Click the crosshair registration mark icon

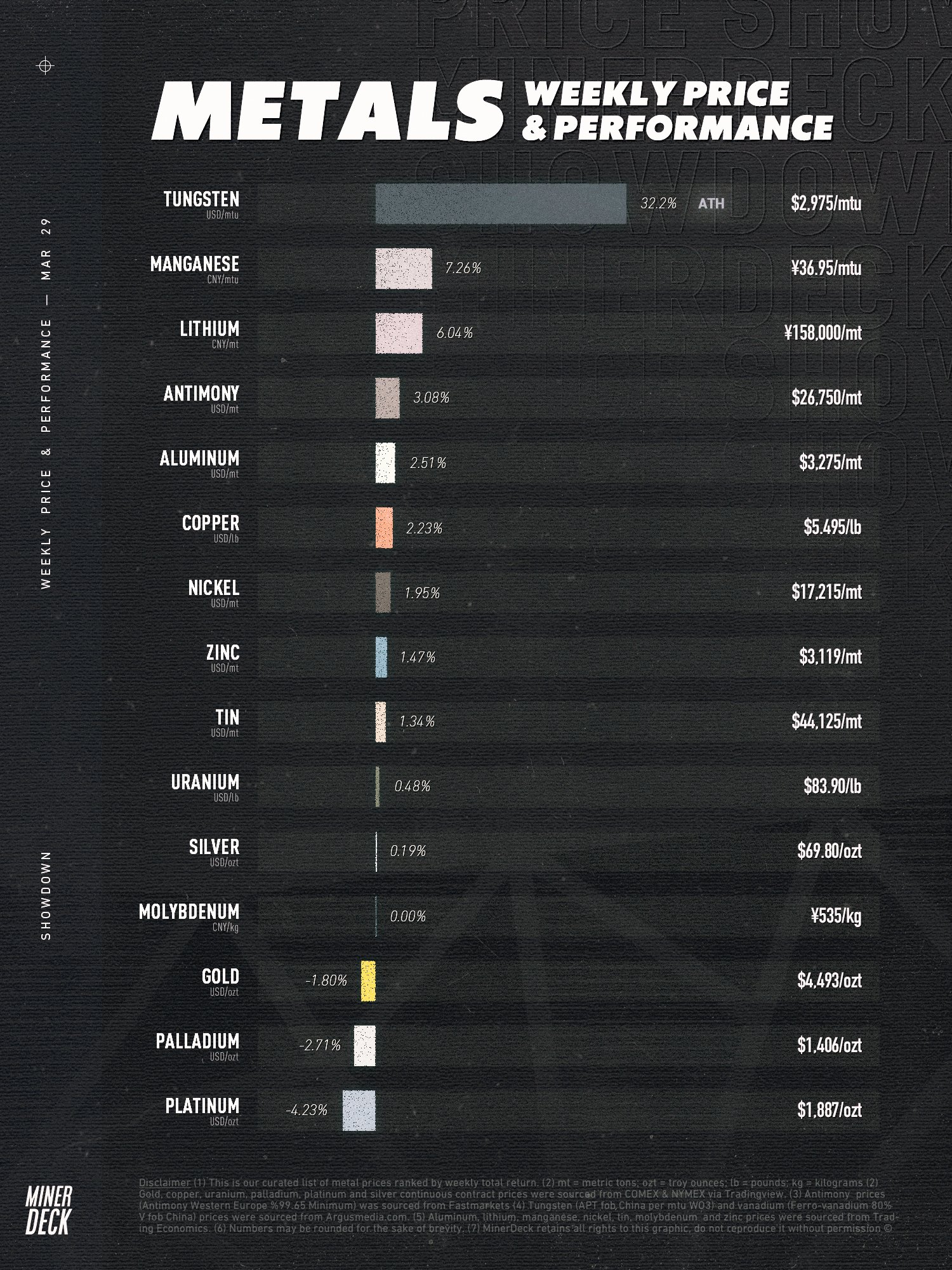click(46, 66)
